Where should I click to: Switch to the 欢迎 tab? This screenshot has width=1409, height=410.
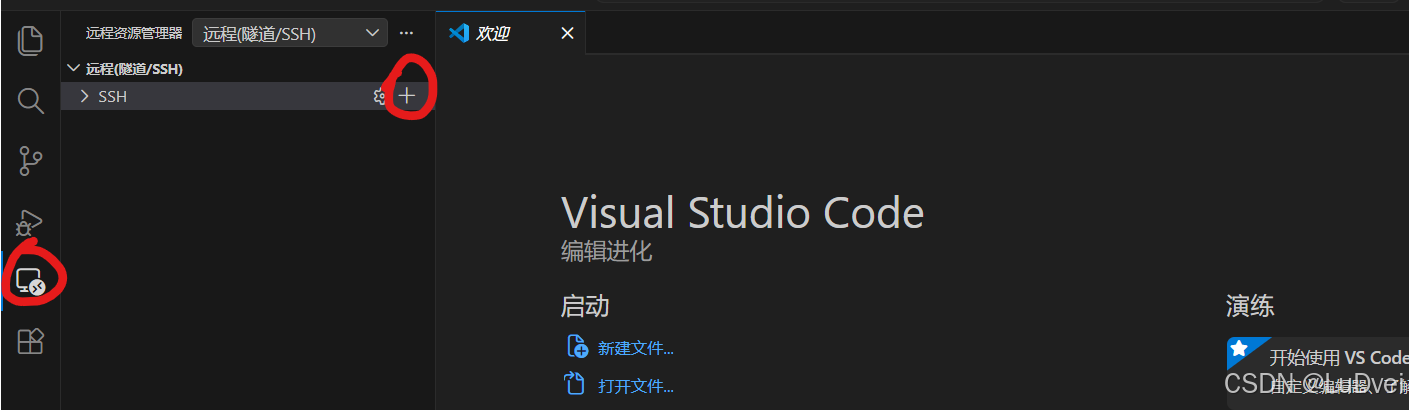coord(511,33)
